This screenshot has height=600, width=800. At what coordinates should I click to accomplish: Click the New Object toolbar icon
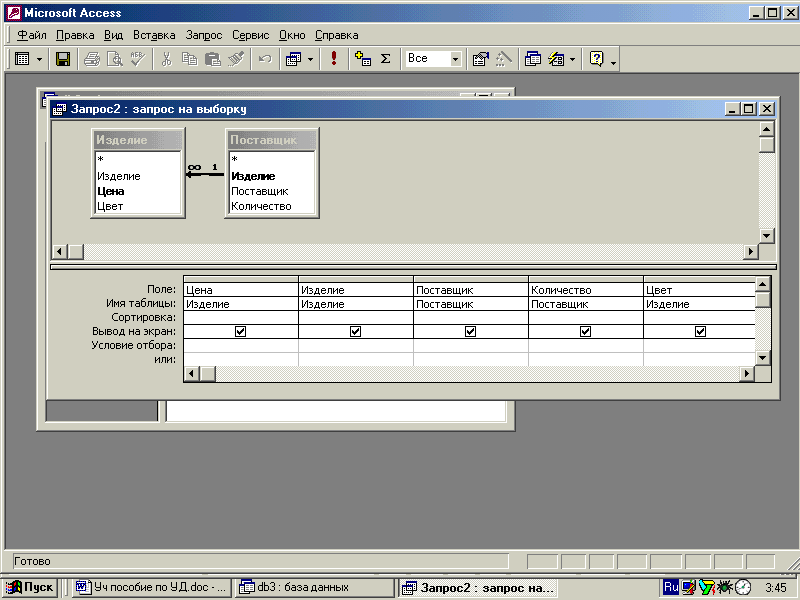tap(556, 59)
